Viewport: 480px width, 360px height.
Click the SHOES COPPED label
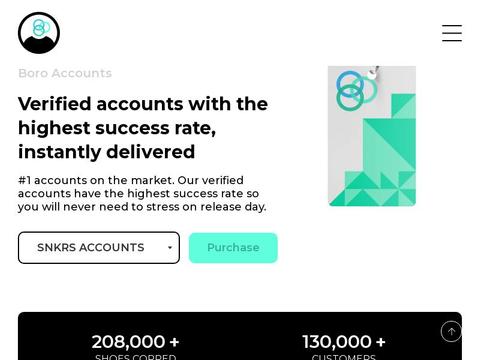[136, 357]
